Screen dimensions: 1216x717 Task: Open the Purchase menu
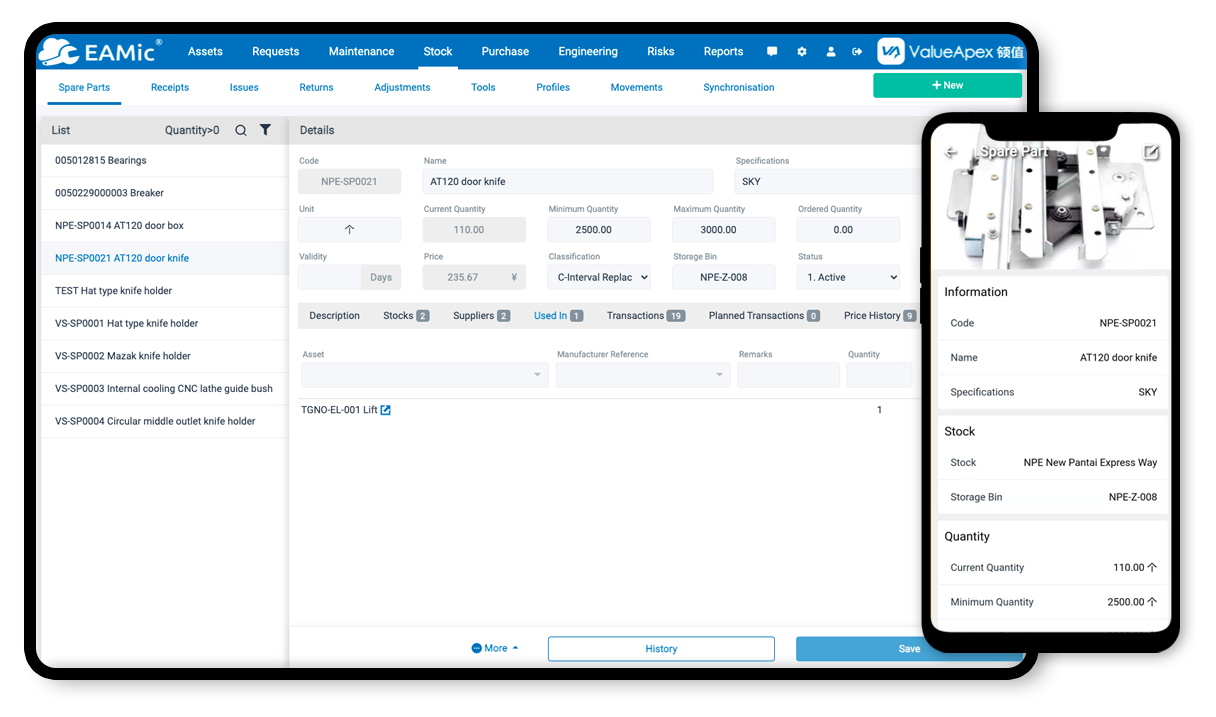[x=505, y=52]
